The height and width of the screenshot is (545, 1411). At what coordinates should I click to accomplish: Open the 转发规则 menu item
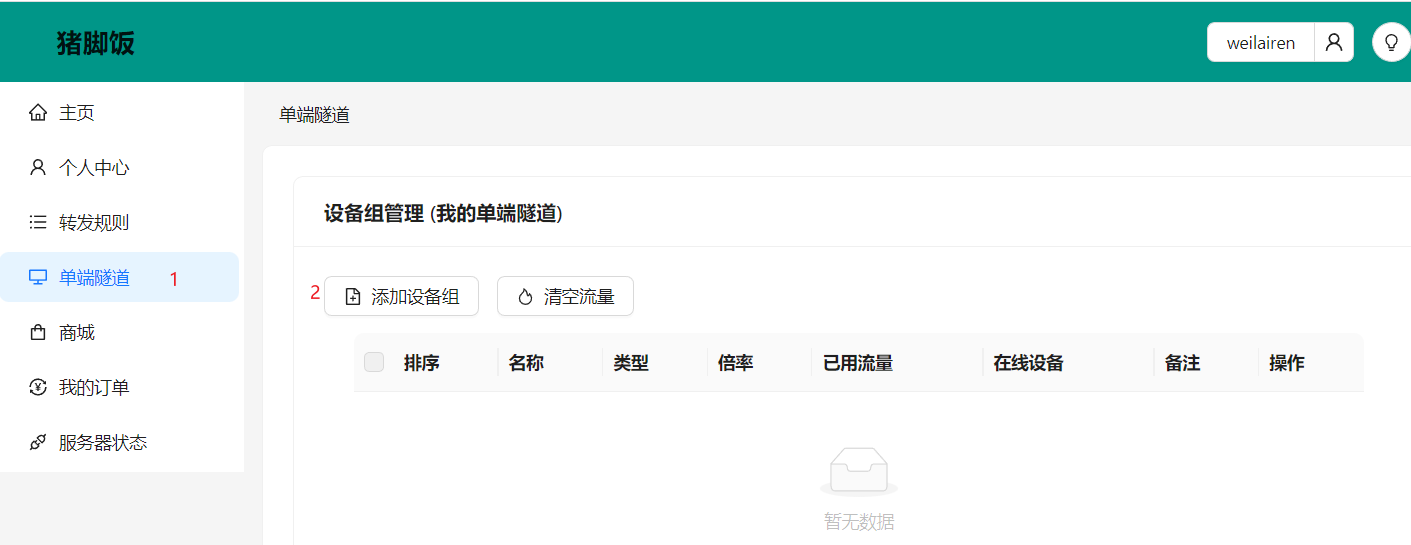[x=94, y=223]
